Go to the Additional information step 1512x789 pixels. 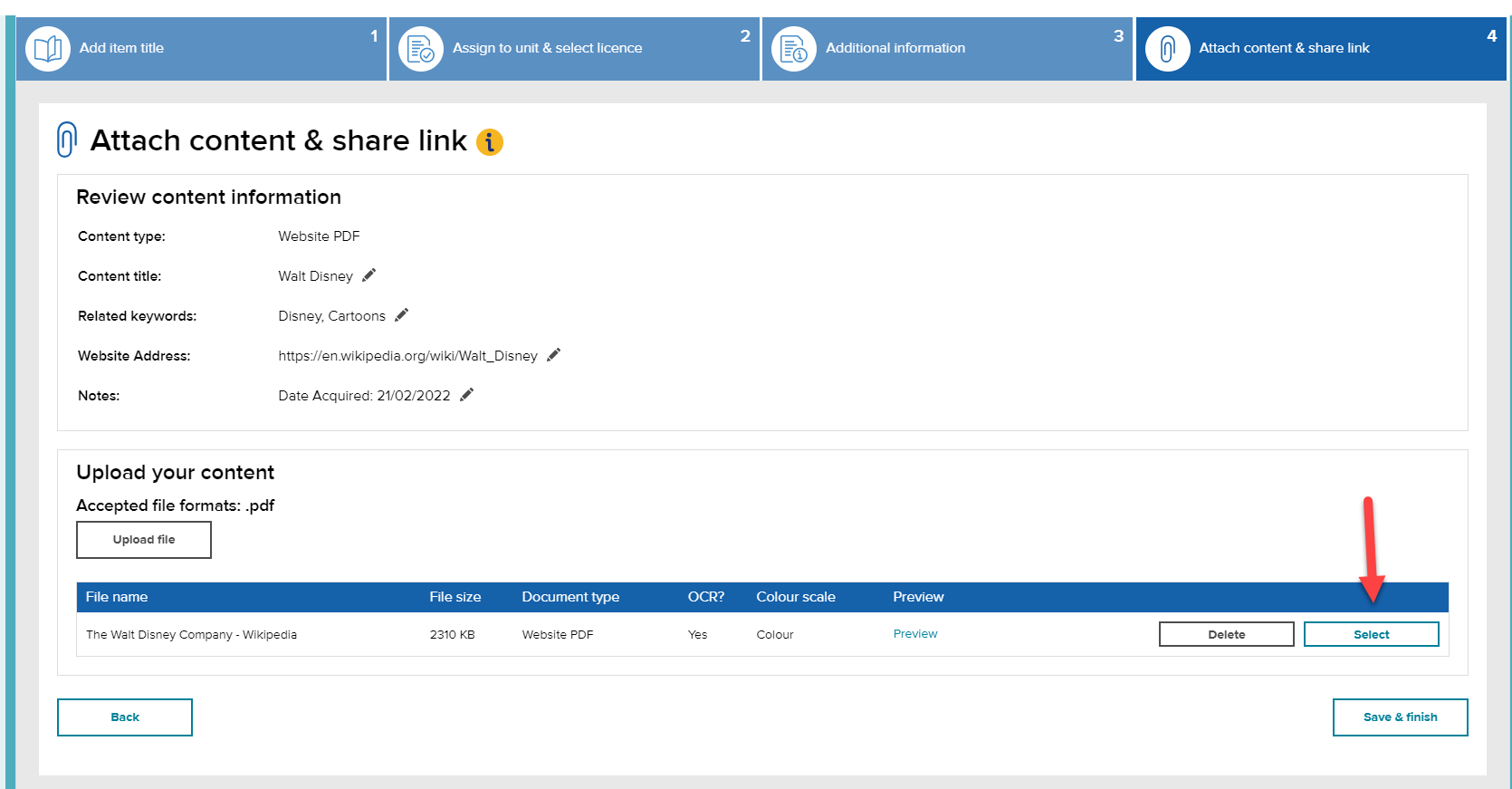click(947, 48)
